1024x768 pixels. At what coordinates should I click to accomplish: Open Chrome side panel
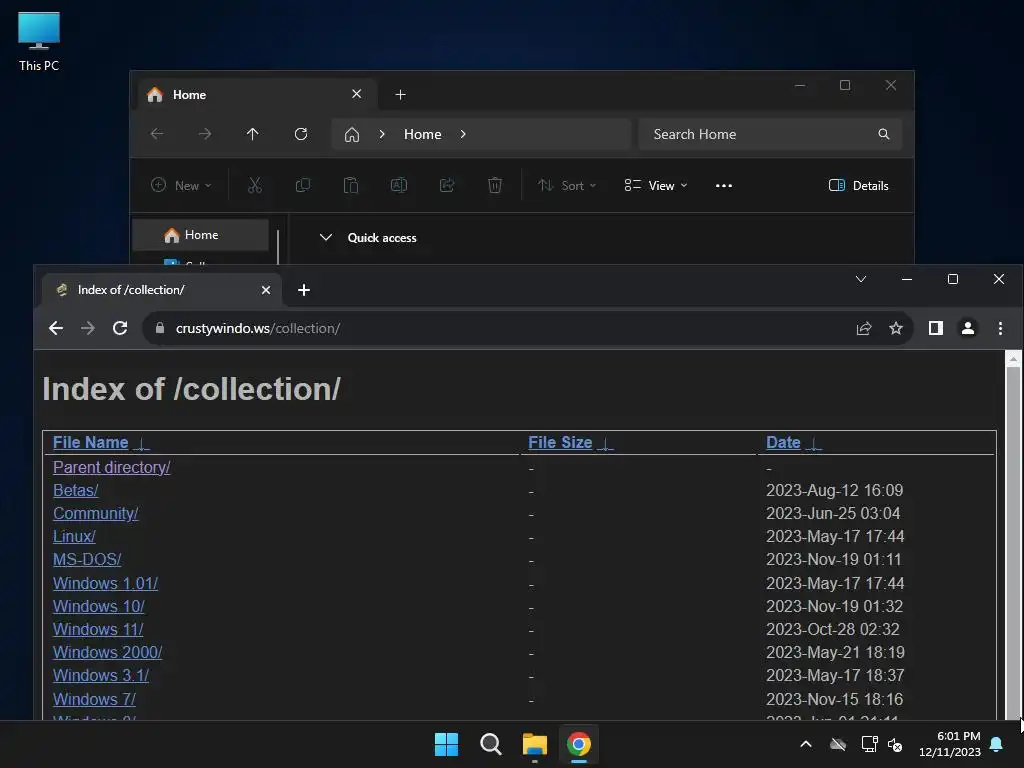[x=936, y=328]
